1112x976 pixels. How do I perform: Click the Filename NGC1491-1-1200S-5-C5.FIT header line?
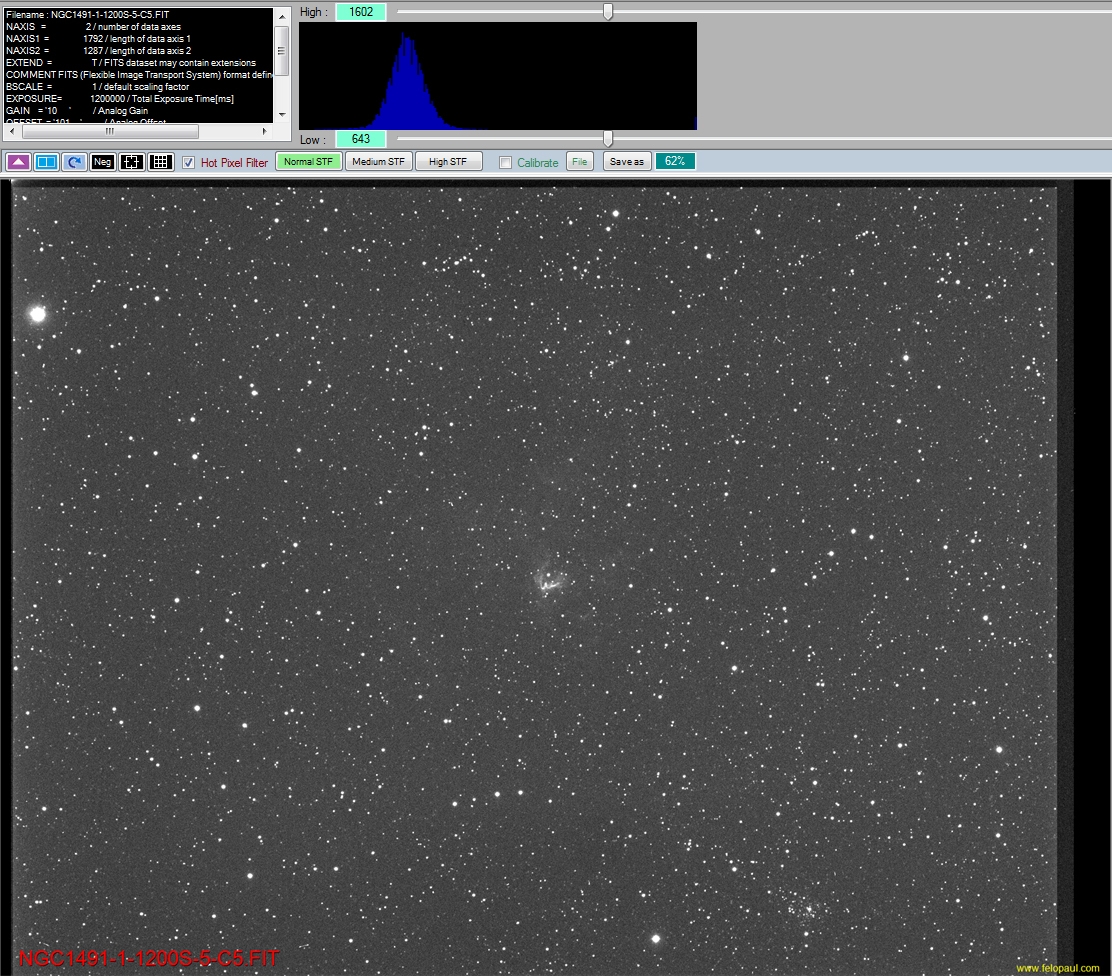tap(88, 14)
